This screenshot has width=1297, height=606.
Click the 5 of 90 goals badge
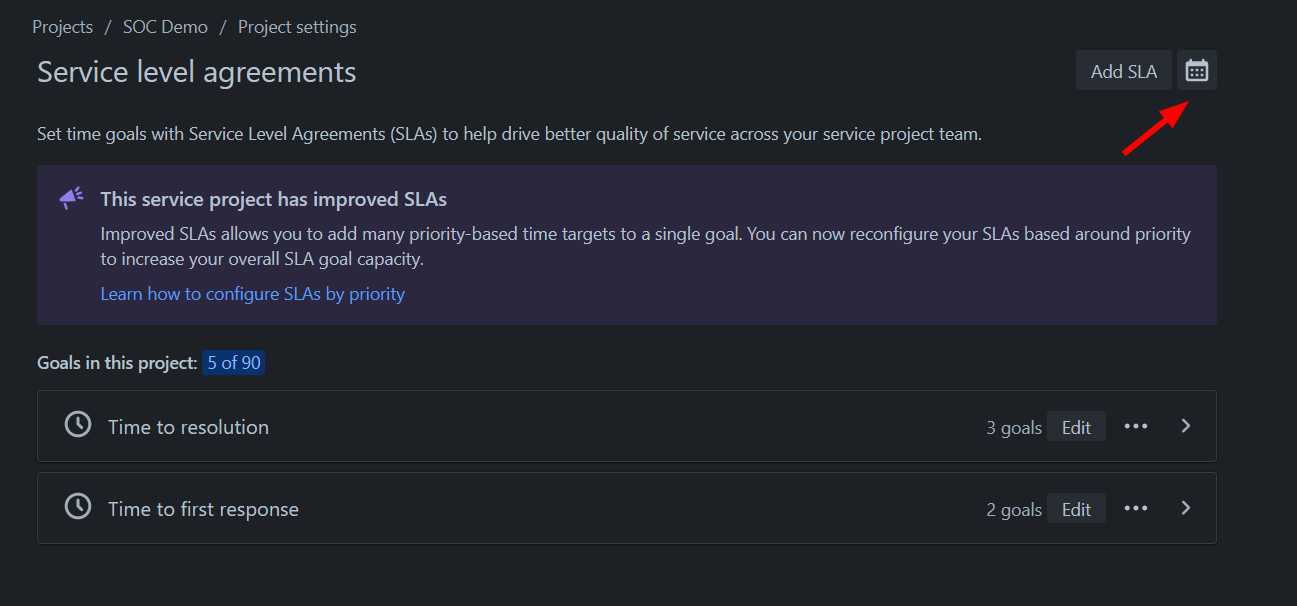[234, 363]
